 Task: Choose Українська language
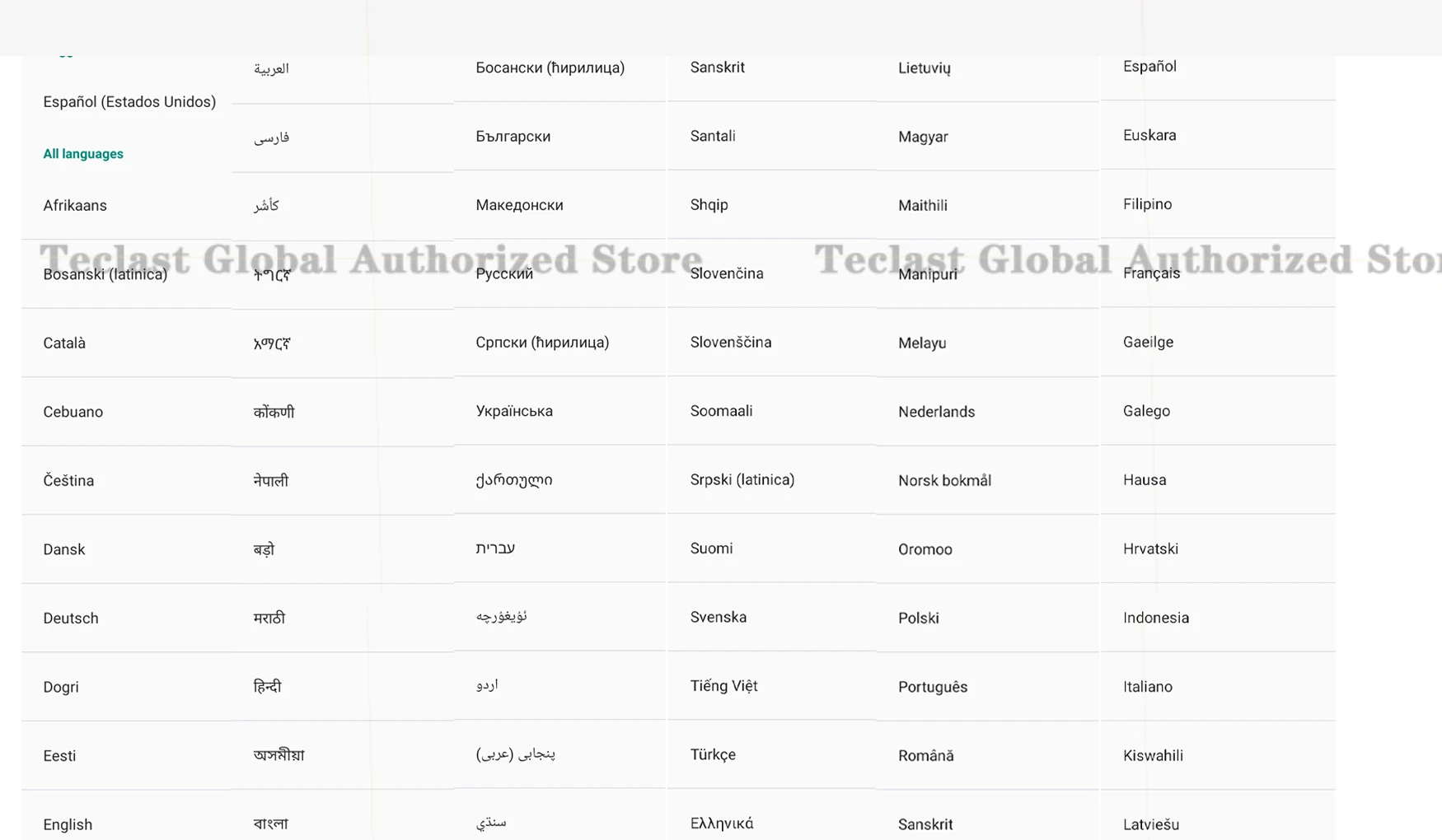(514, 411)
